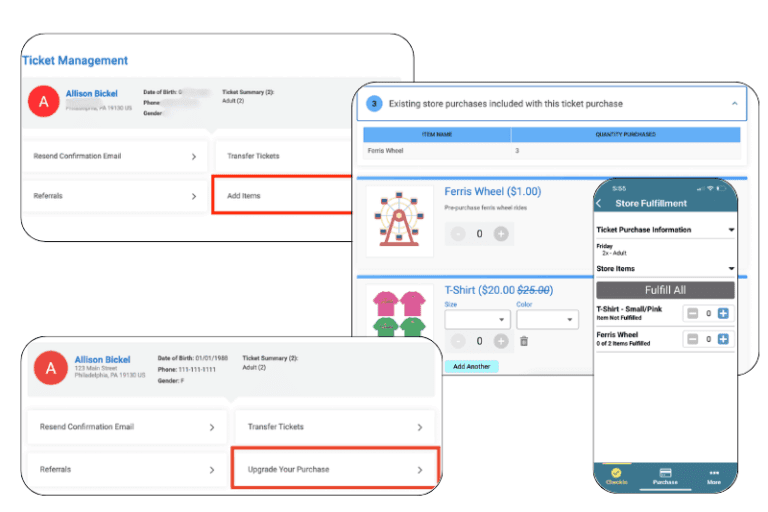Click the Add Another button
Image resolution: width=768 pixels, height=512 pixels.
click(x=470, y=367)
